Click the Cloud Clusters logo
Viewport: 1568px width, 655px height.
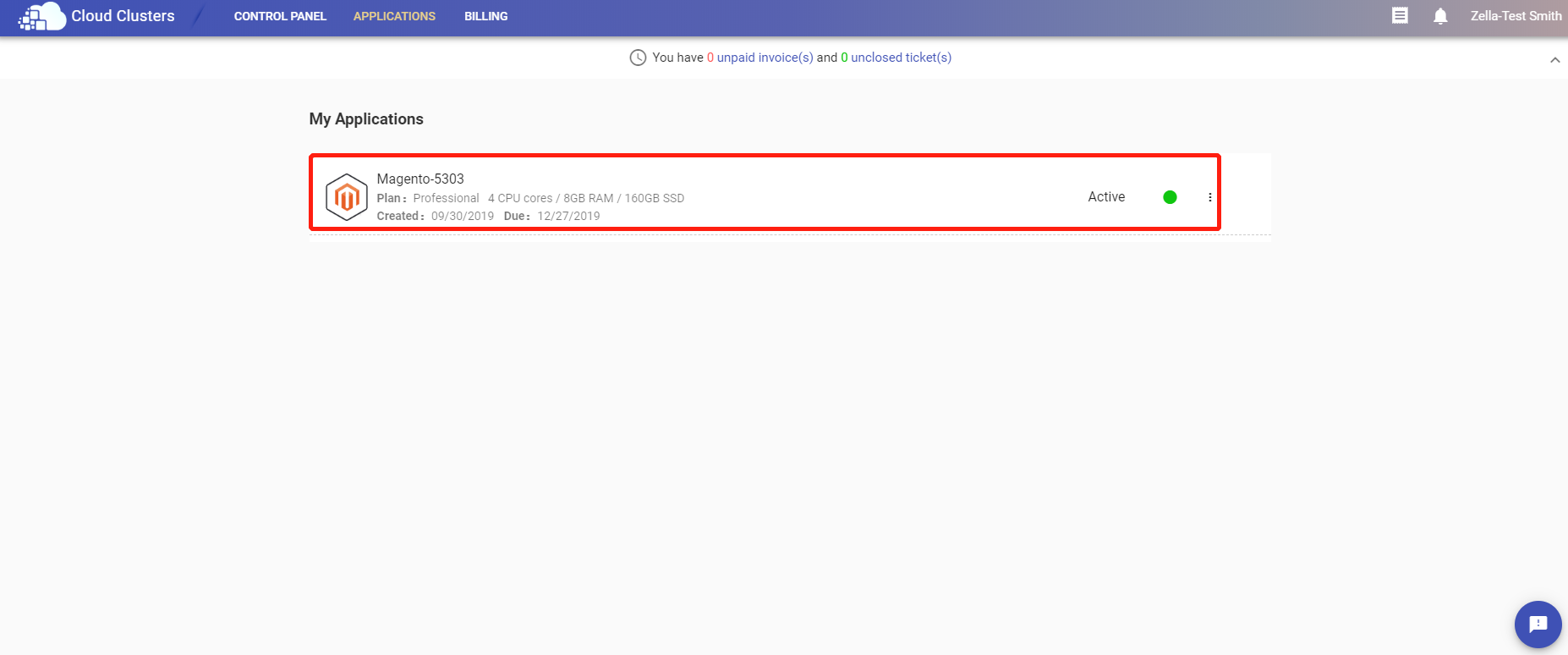(x=96, y=16)
